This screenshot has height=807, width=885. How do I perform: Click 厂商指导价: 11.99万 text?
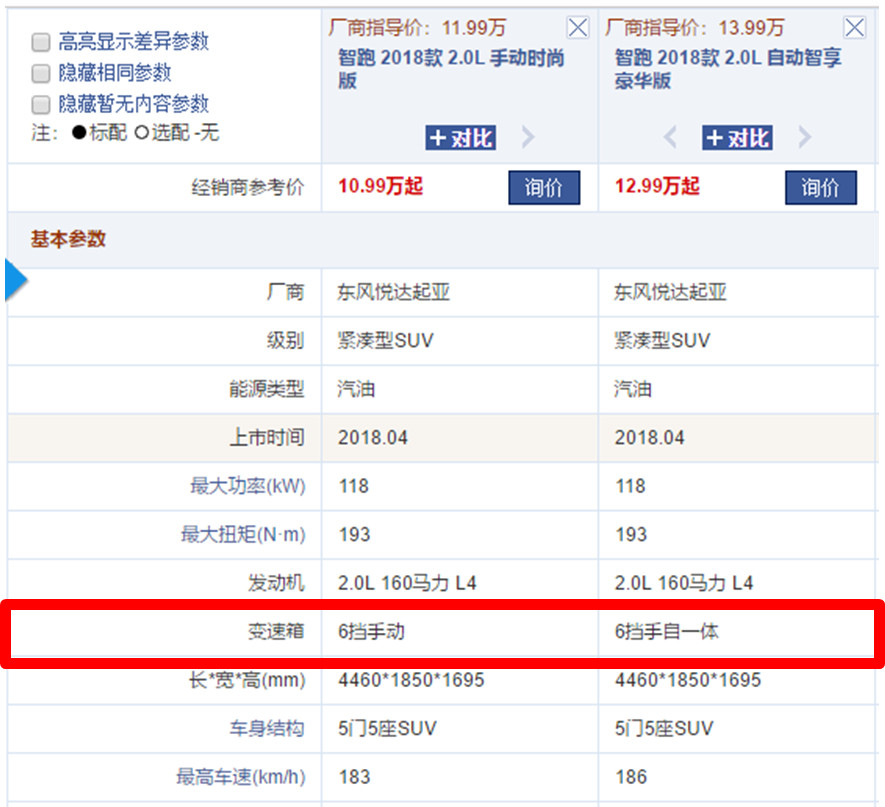pos(417,27)
